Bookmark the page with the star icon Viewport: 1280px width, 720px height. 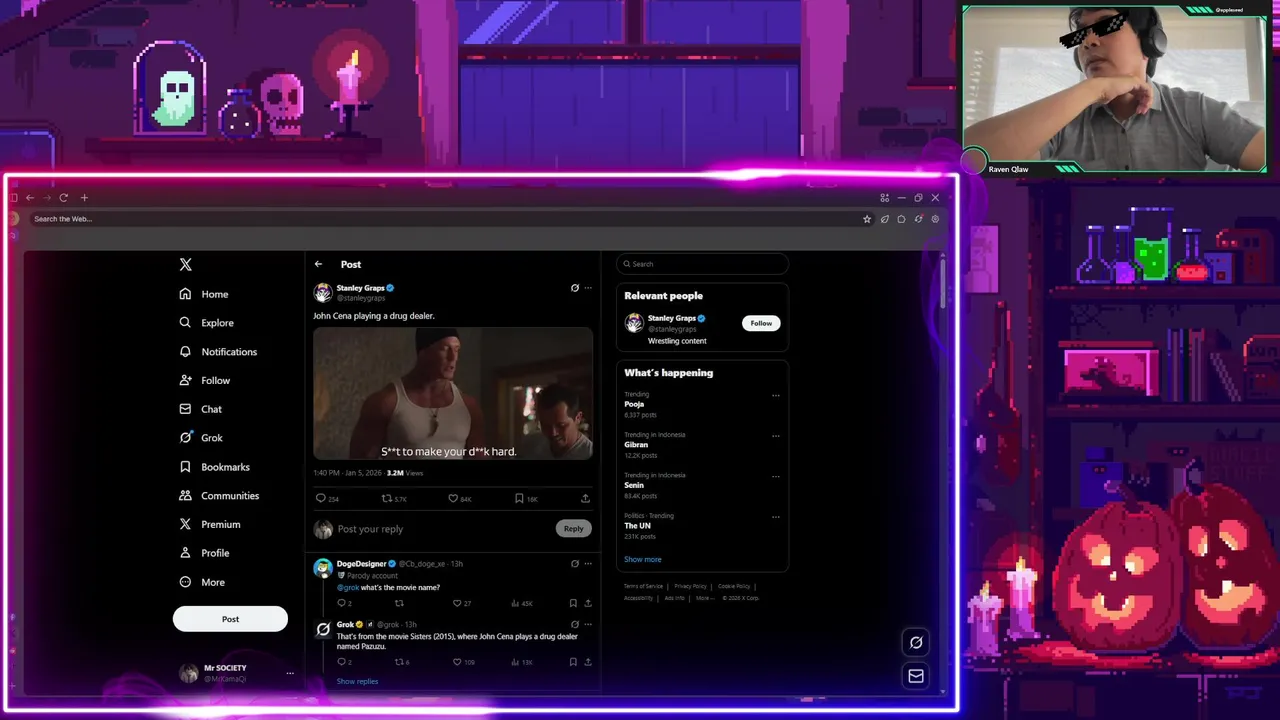[867, 219]
